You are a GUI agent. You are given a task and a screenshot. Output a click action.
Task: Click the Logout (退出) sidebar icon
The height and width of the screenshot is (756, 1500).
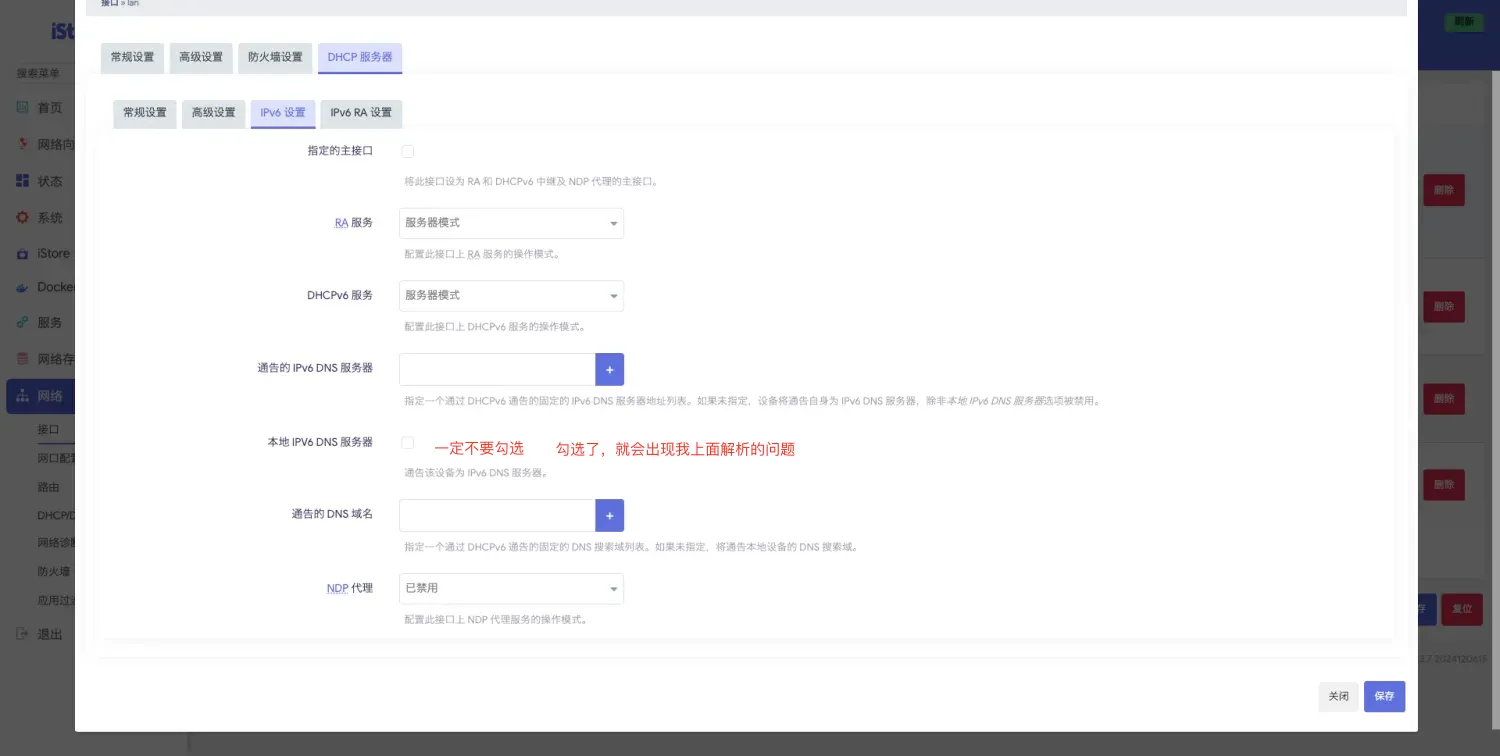coord(23,634)
